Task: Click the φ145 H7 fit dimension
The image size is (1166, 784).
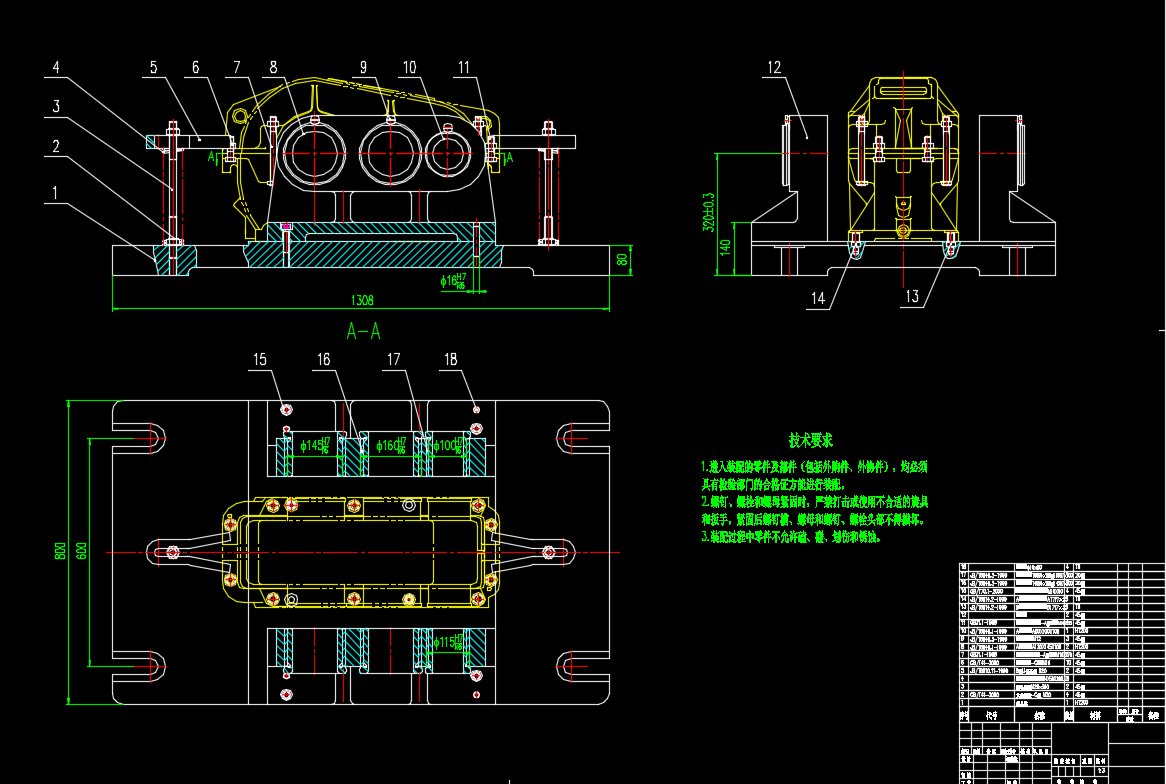Action: click(x=315, y=446)
